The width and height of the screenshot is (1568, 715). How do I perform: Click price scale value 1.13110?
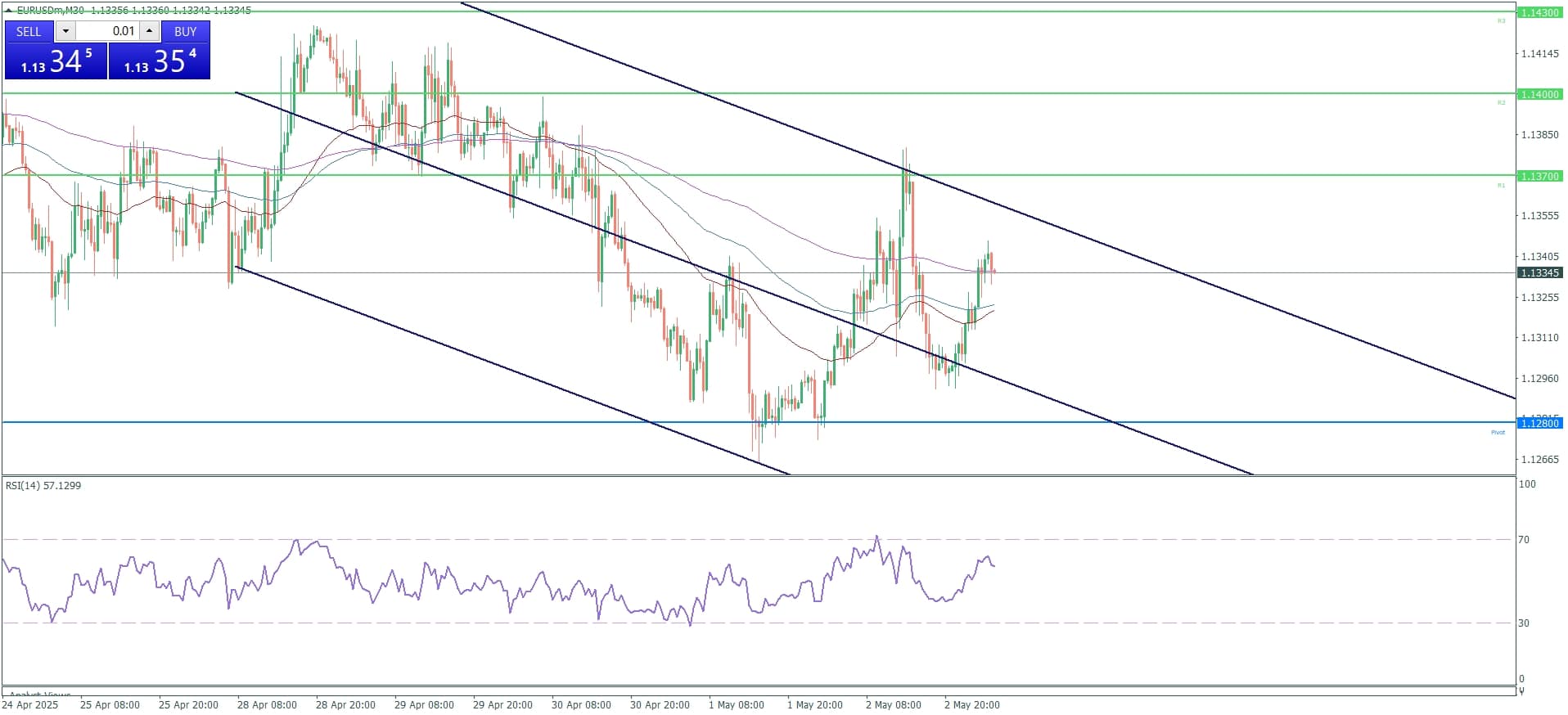(x=1539, y=337)
